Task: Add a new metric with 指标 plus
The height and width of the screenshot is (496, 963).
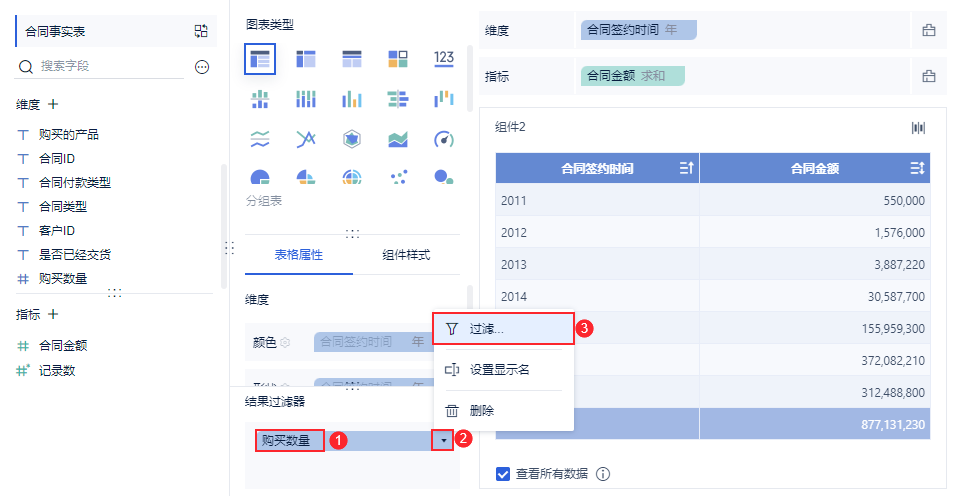Action: point(53,314)
